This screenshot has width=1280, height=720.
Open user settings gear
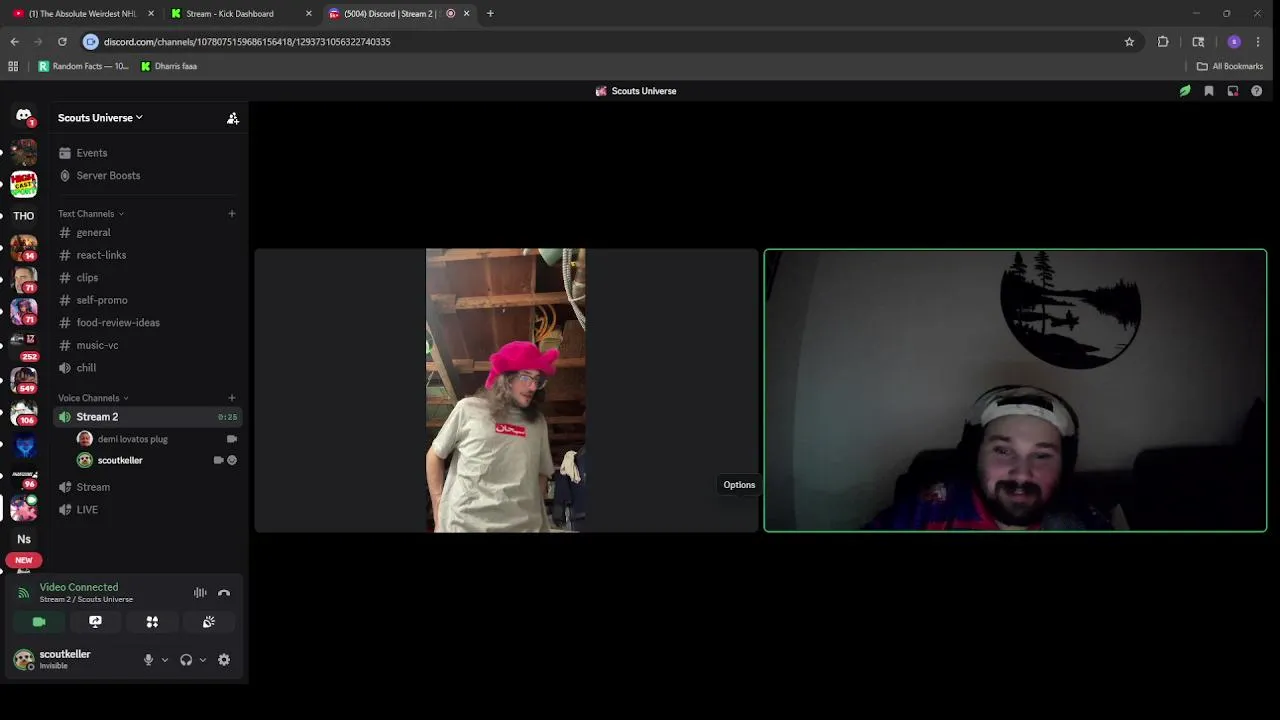(224, 660)
